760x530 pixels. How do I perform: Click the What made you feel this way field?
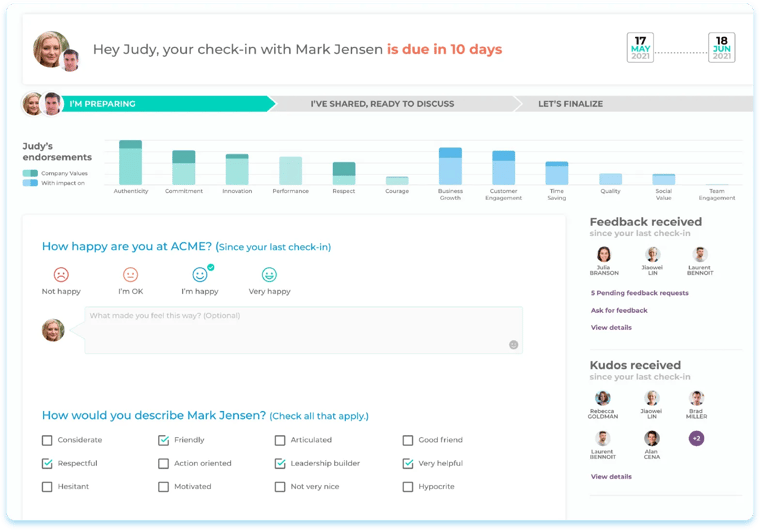(x=303, y=330)
